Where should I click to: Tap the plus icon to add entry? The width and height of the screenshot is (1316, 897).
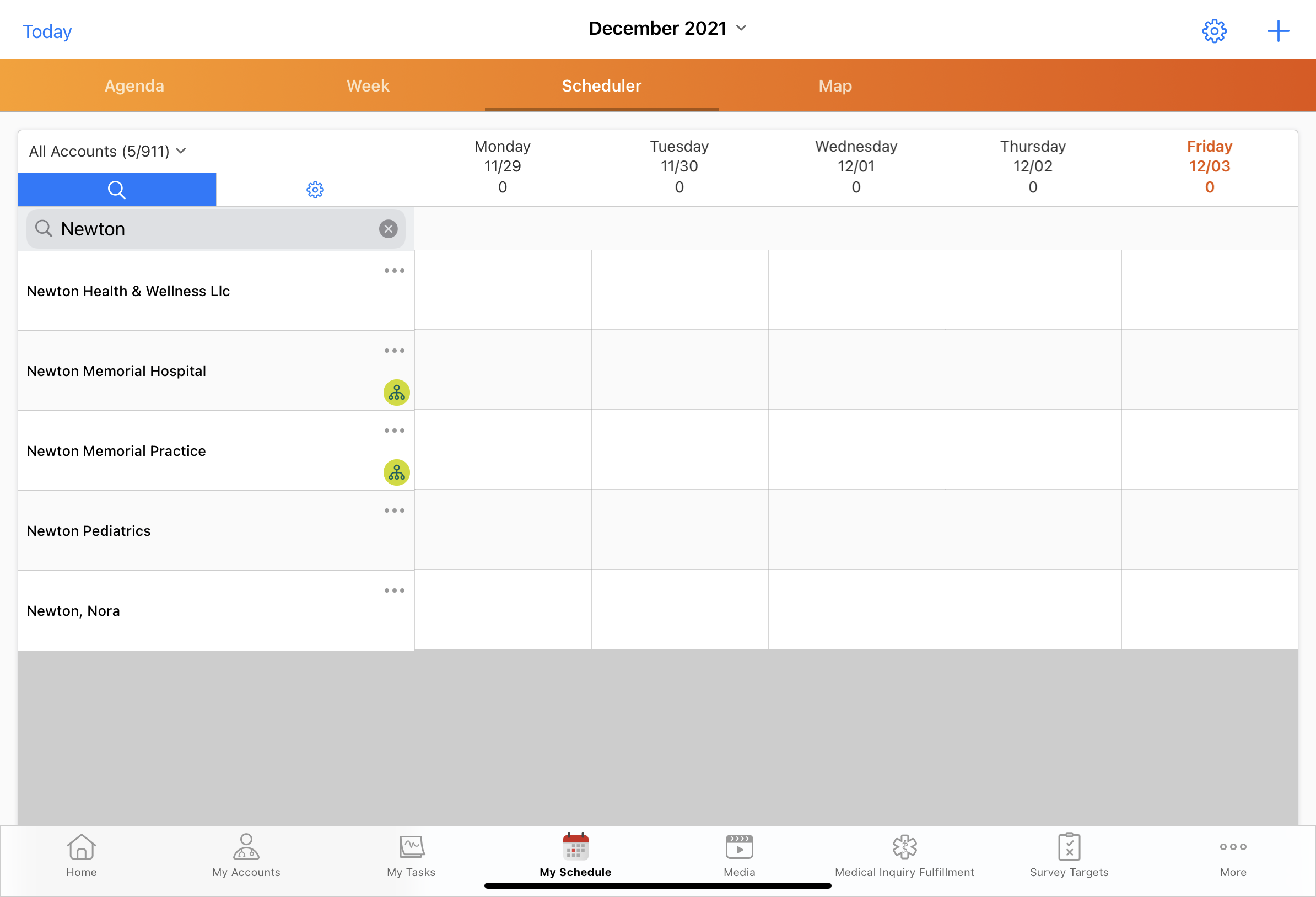[x=1277, y=31]
